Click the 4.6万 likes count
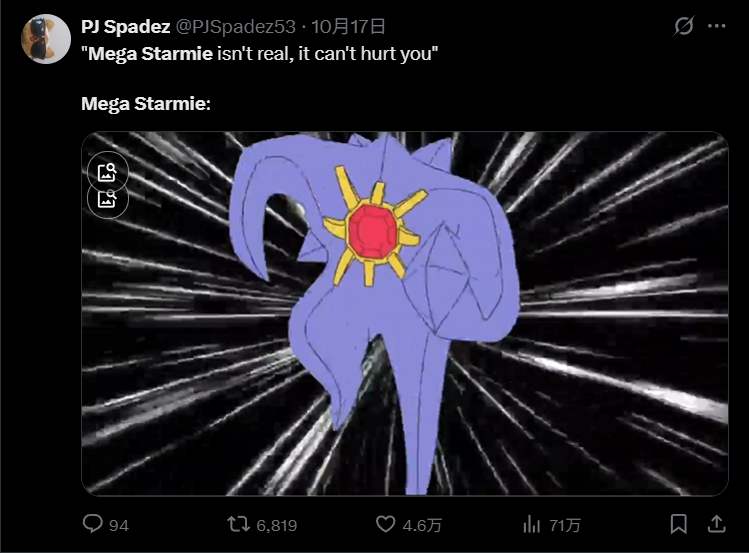749x553 pixels. pos(422,525)
